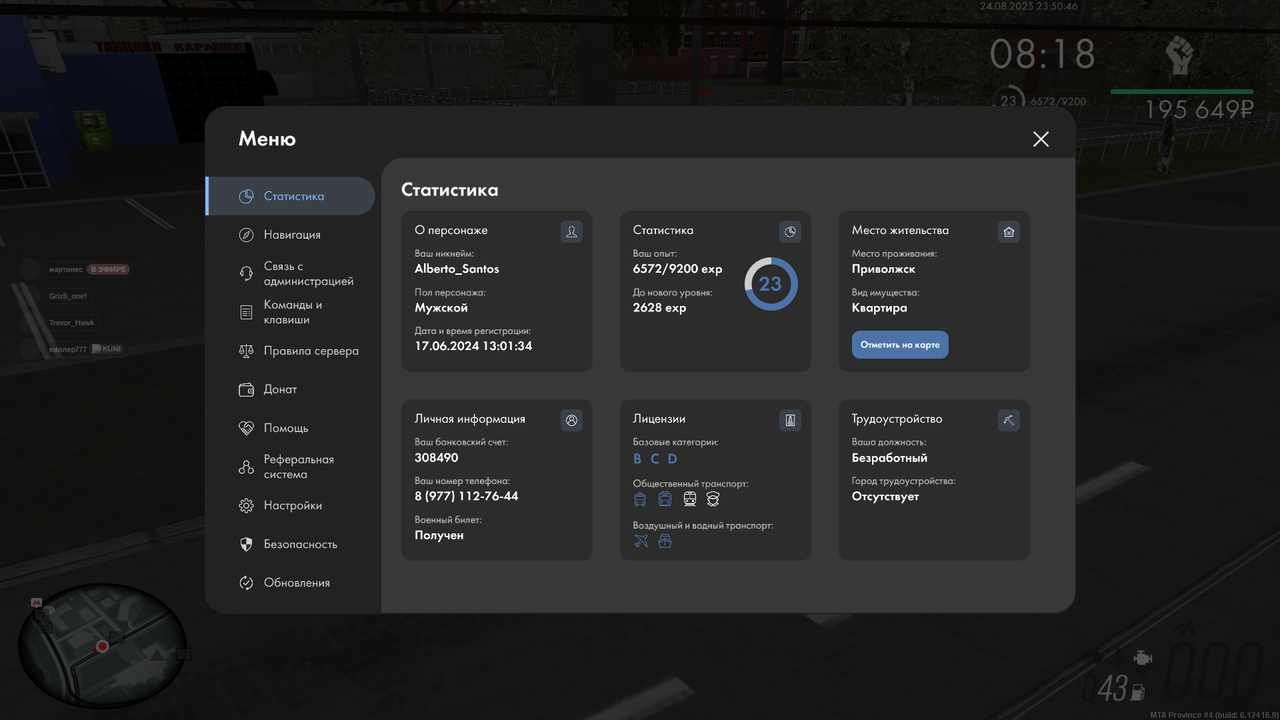
Task: Click the 08:18 game clock
Action: [x=1042, y=54]
